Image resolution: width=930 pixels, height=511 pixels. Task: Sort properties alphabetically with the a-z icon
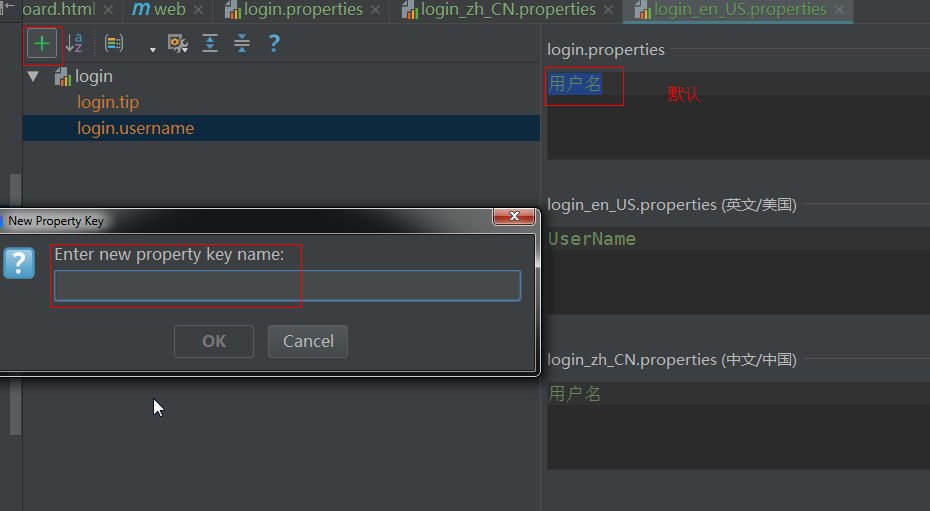tap(74, 43)
